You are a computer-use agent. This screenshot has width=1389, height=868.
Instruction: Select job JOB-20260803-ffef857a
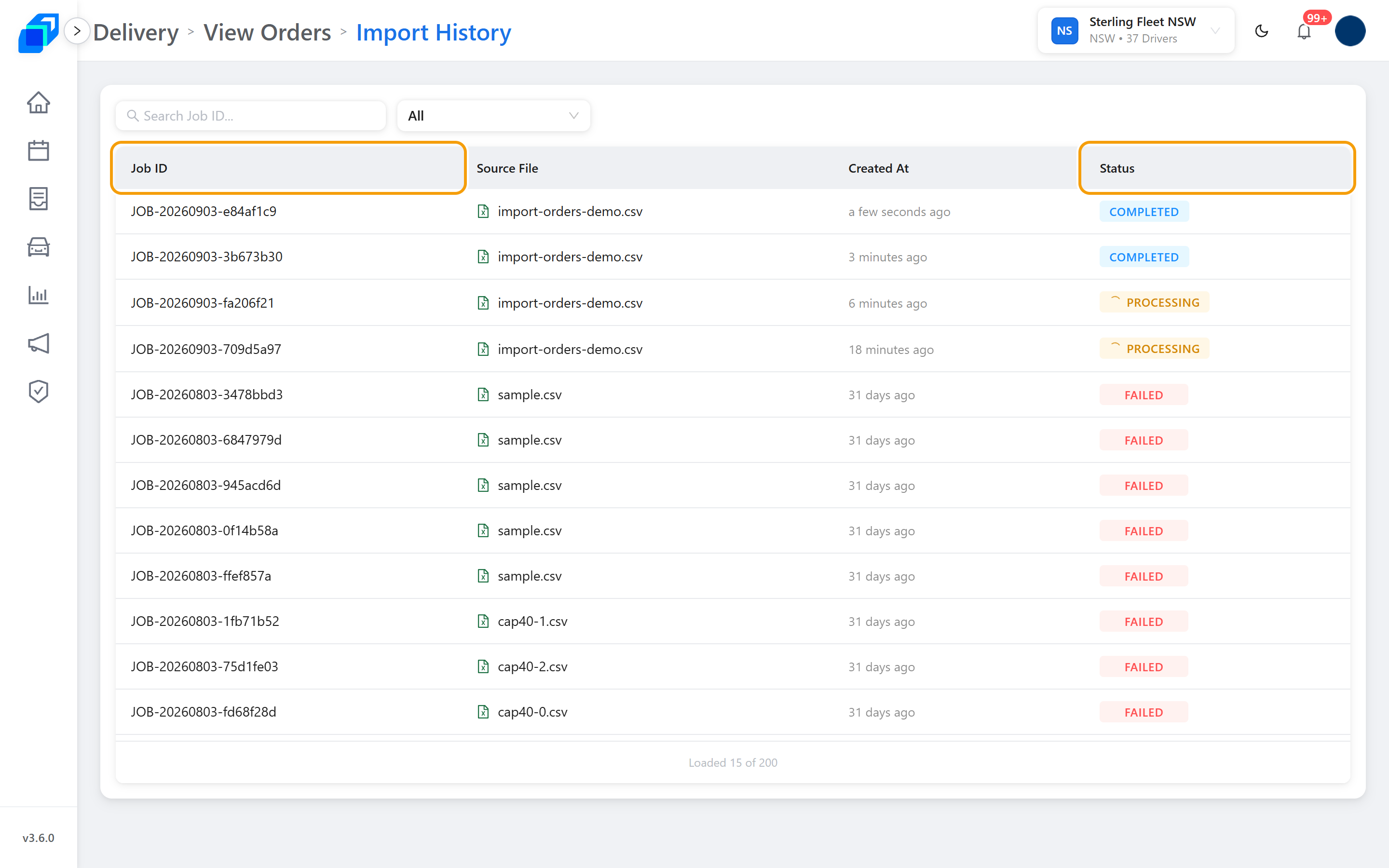click(201, 576)
